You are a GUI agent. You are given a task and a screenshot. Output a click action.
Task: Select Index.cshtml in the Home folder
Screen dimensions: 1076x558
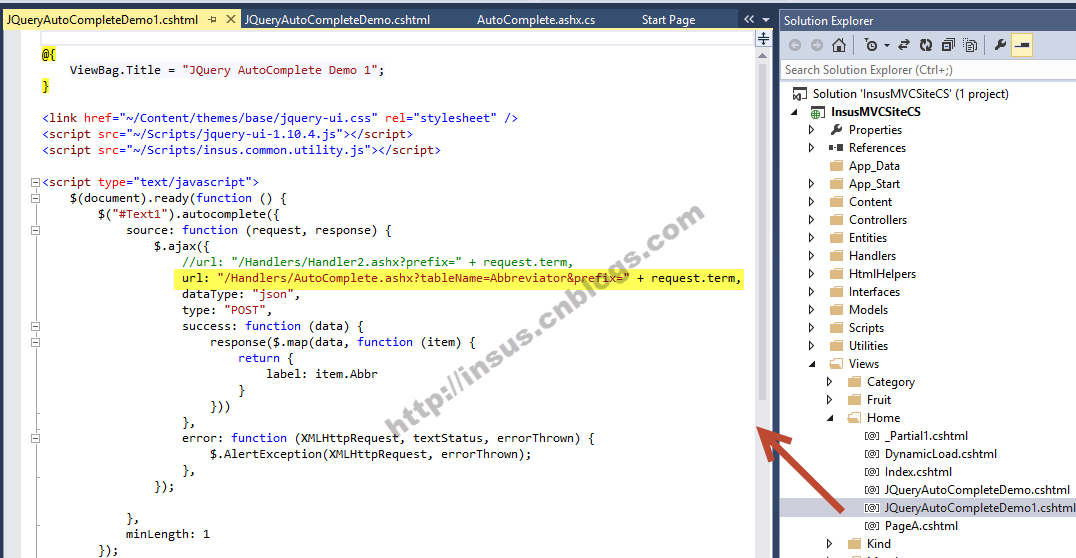click(918, 472)
